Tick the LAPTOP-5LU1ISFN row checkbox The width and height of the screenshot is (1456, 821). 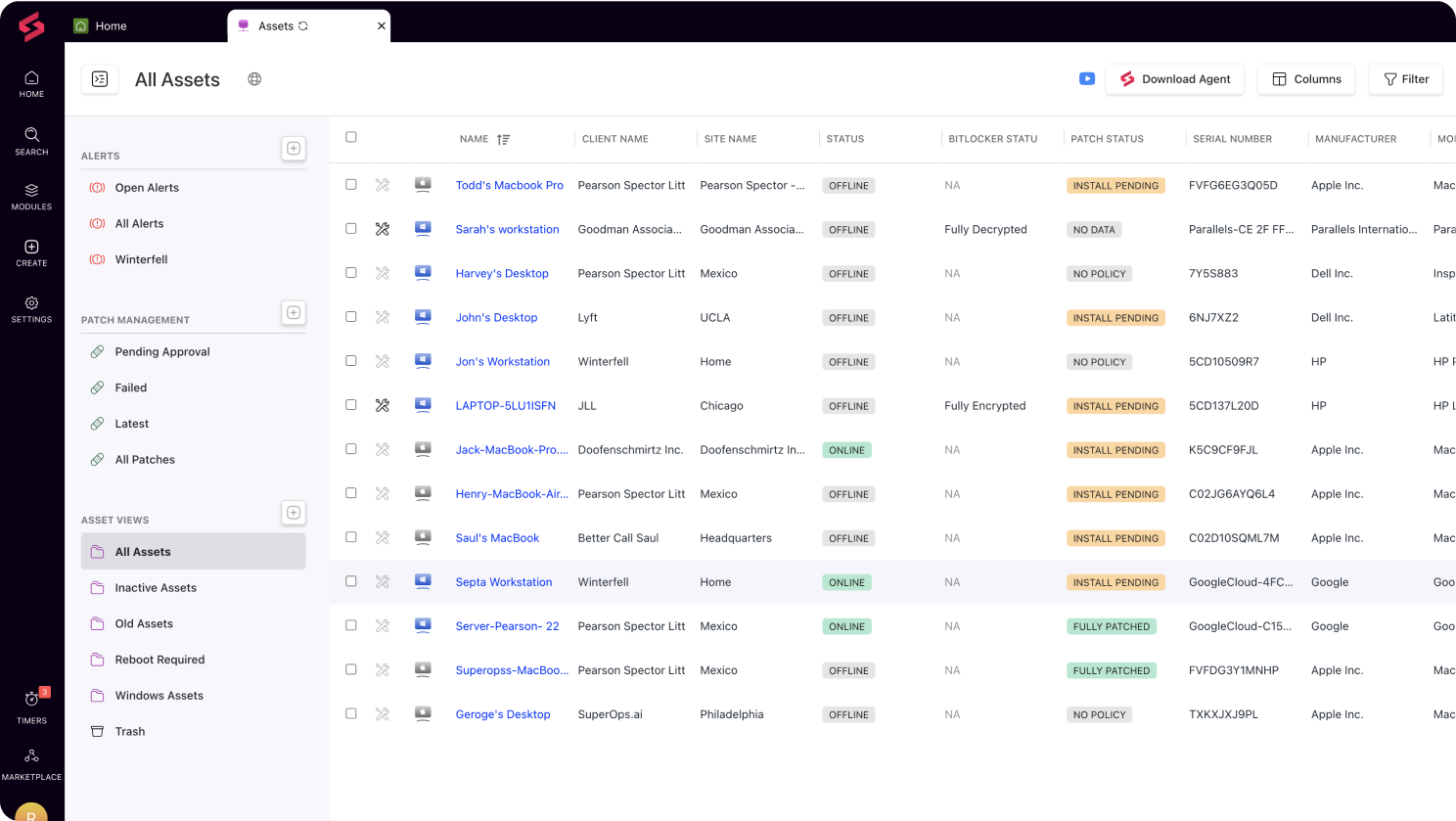(x=351, y=404)
